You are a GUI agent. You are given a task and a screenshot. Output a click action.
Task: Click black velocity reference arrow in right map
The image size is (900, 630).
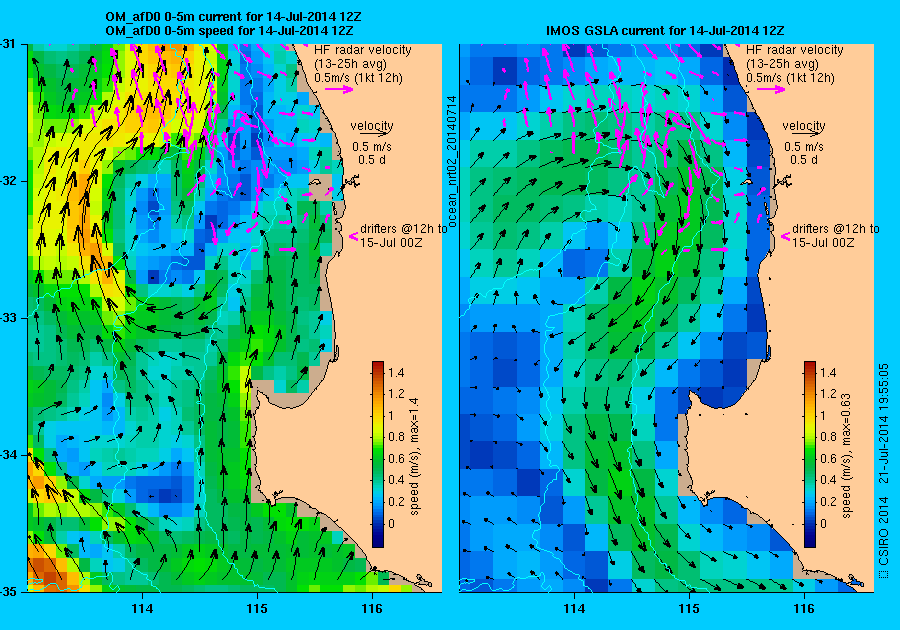(804, 133)
